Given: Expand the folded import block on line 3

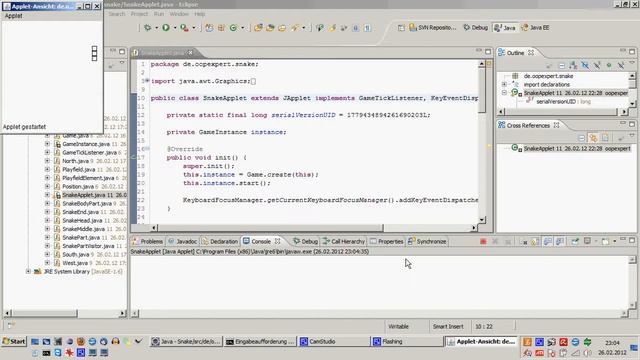Looking at the screenshot, I should [x=147, y=81].
